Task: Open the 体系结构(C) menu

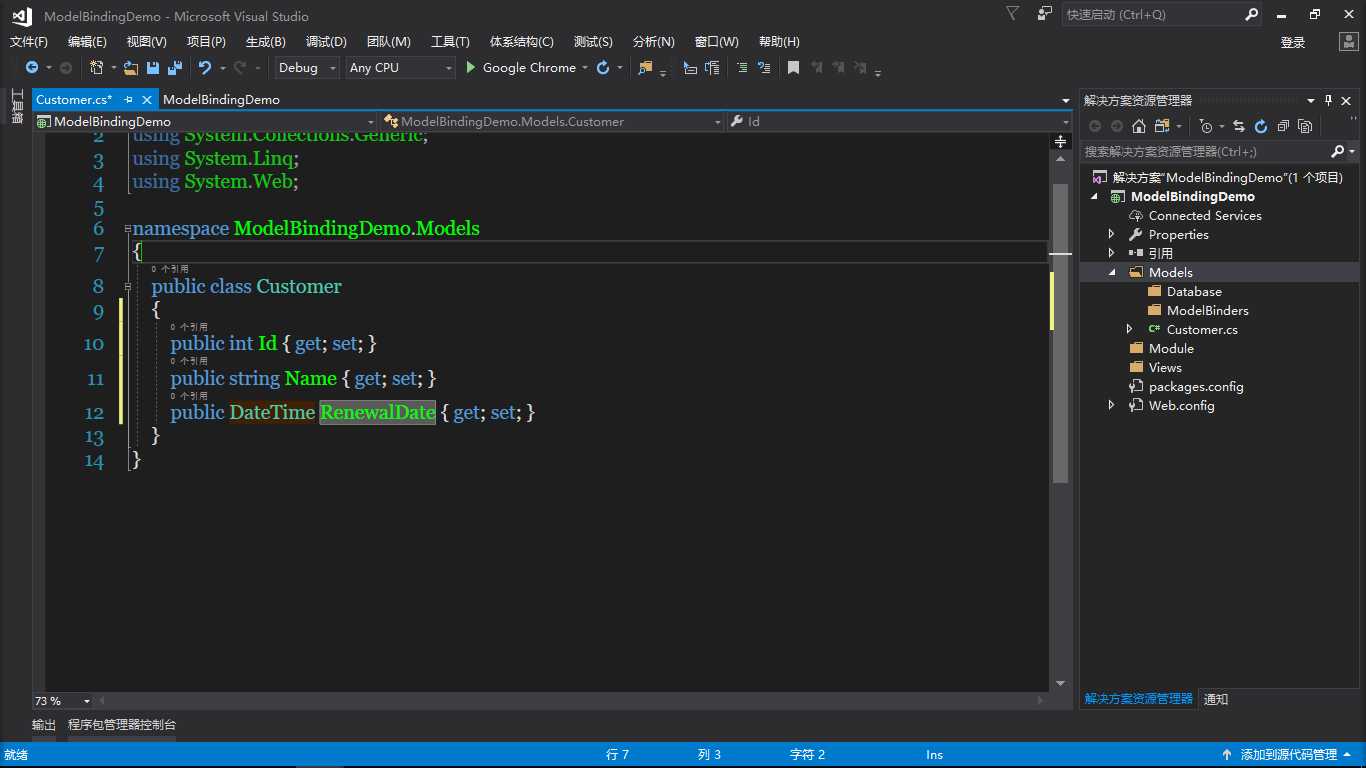Action: 521,42
